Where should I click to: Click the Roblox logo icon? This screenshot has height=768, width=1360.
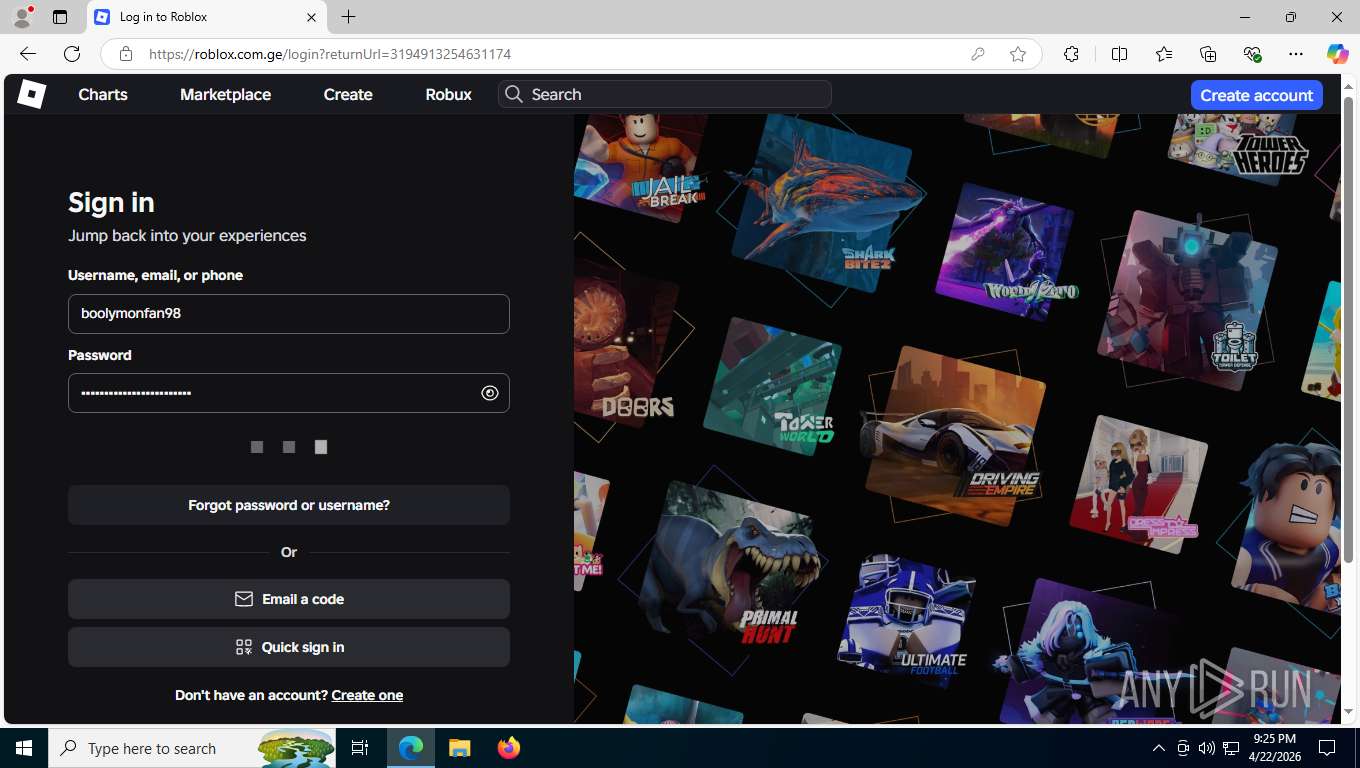[x=32, y=94]
